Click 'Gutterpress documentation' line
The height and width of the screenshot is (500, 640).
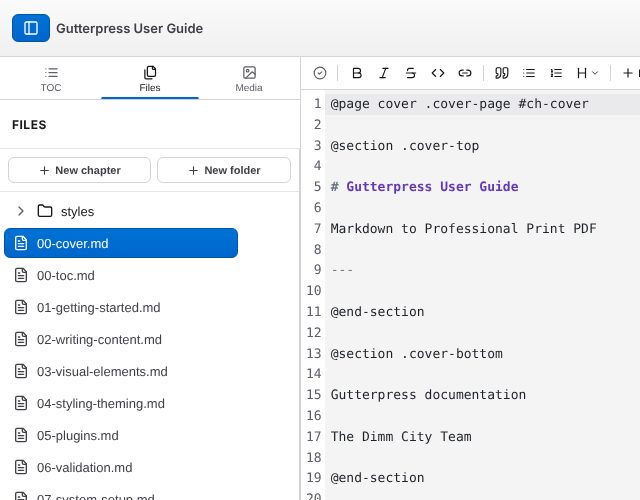(x=428, y=395)
